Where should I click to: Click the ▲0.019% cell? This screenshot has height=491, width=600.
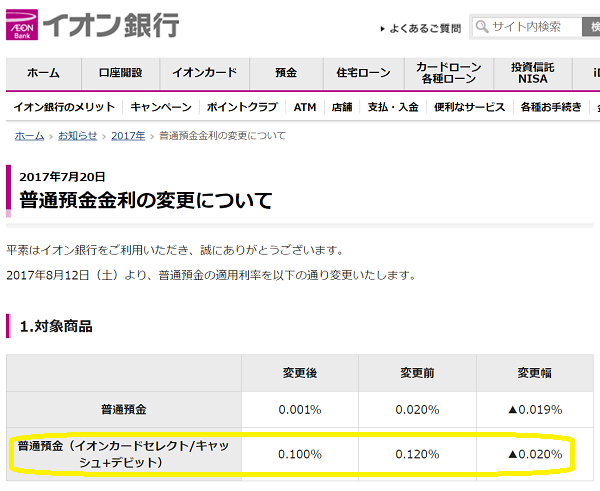point(535,410)
